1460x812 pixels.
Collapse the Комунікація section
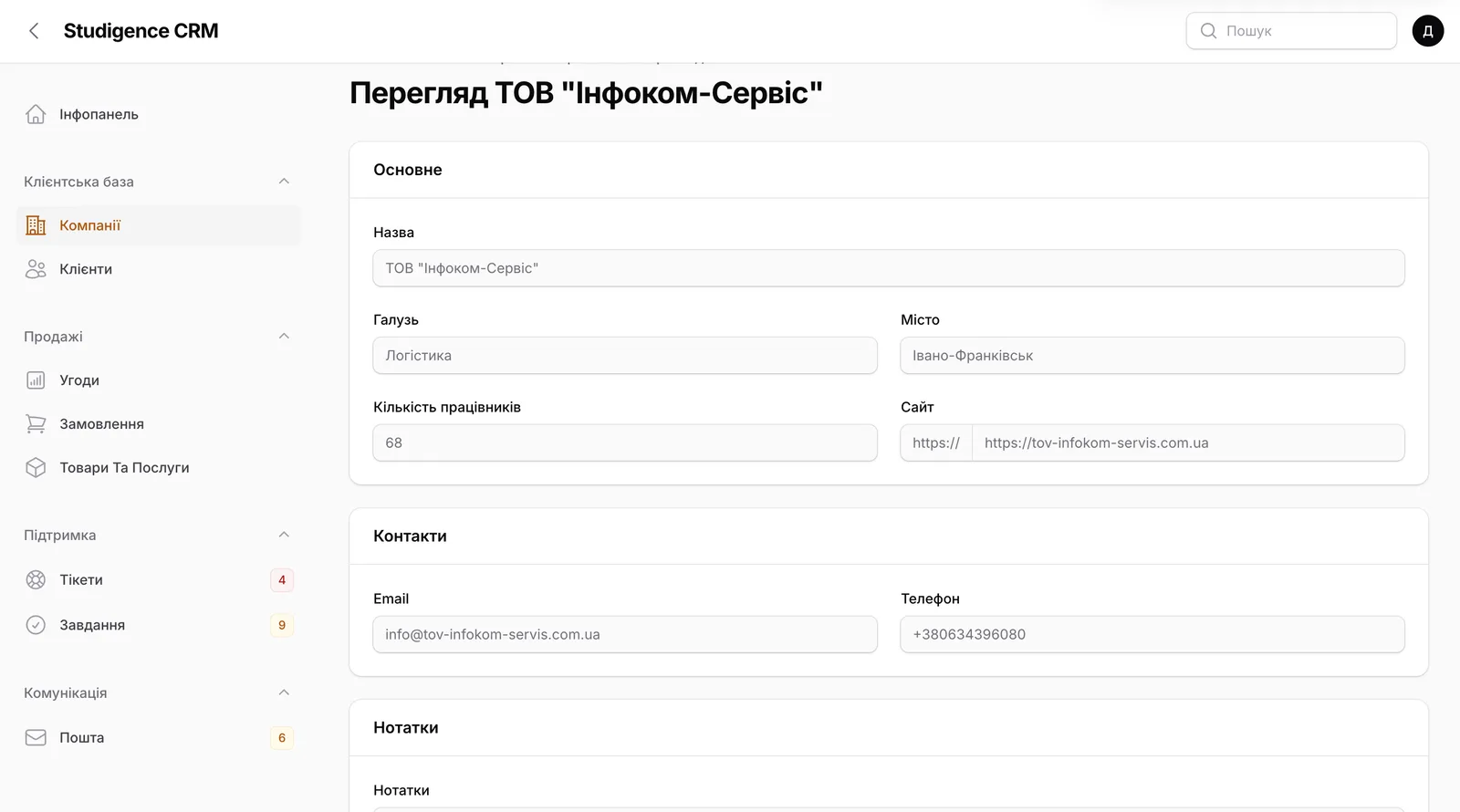[x=284, y=692]
